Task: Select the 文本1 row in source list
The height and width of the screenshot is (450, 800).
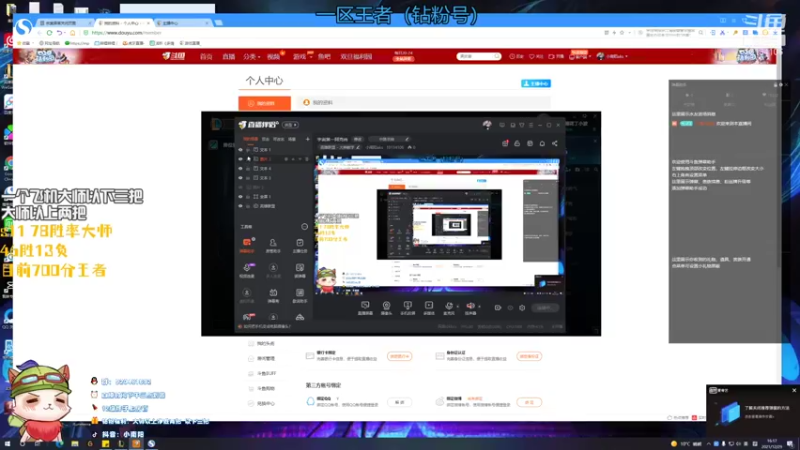Action: 274,150
